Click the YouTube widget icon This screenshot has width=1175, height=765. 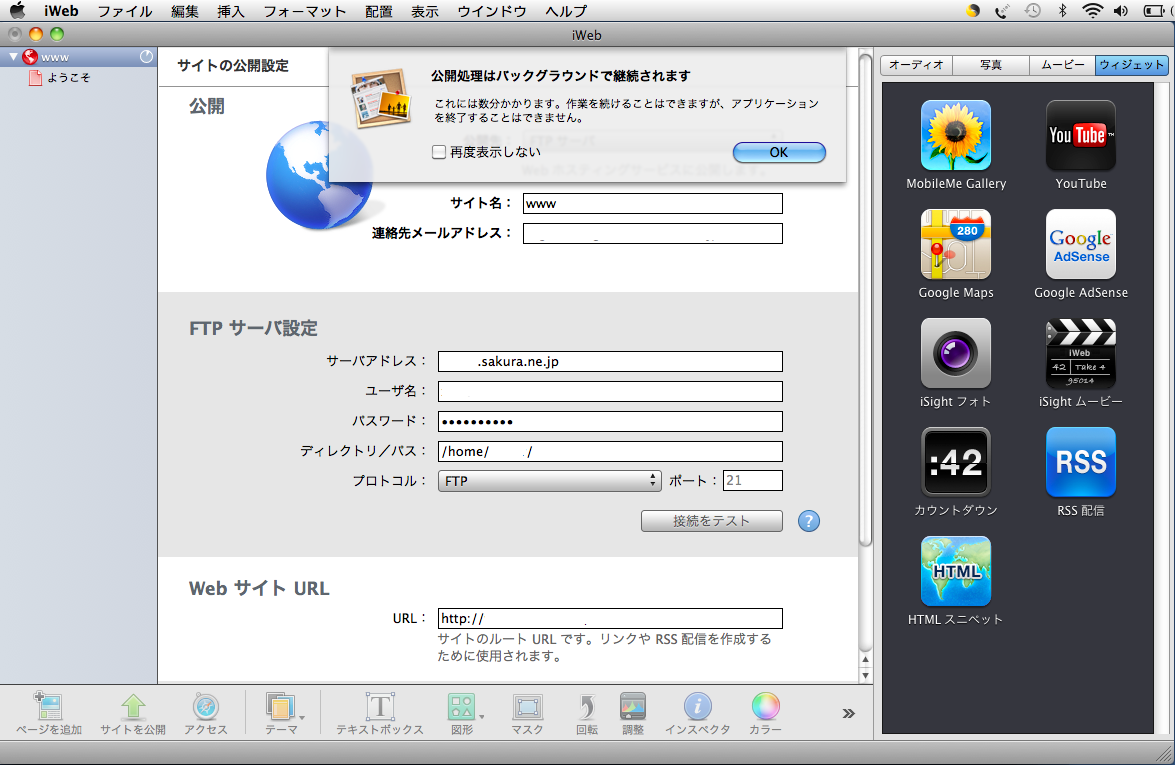pos(1080,135)
